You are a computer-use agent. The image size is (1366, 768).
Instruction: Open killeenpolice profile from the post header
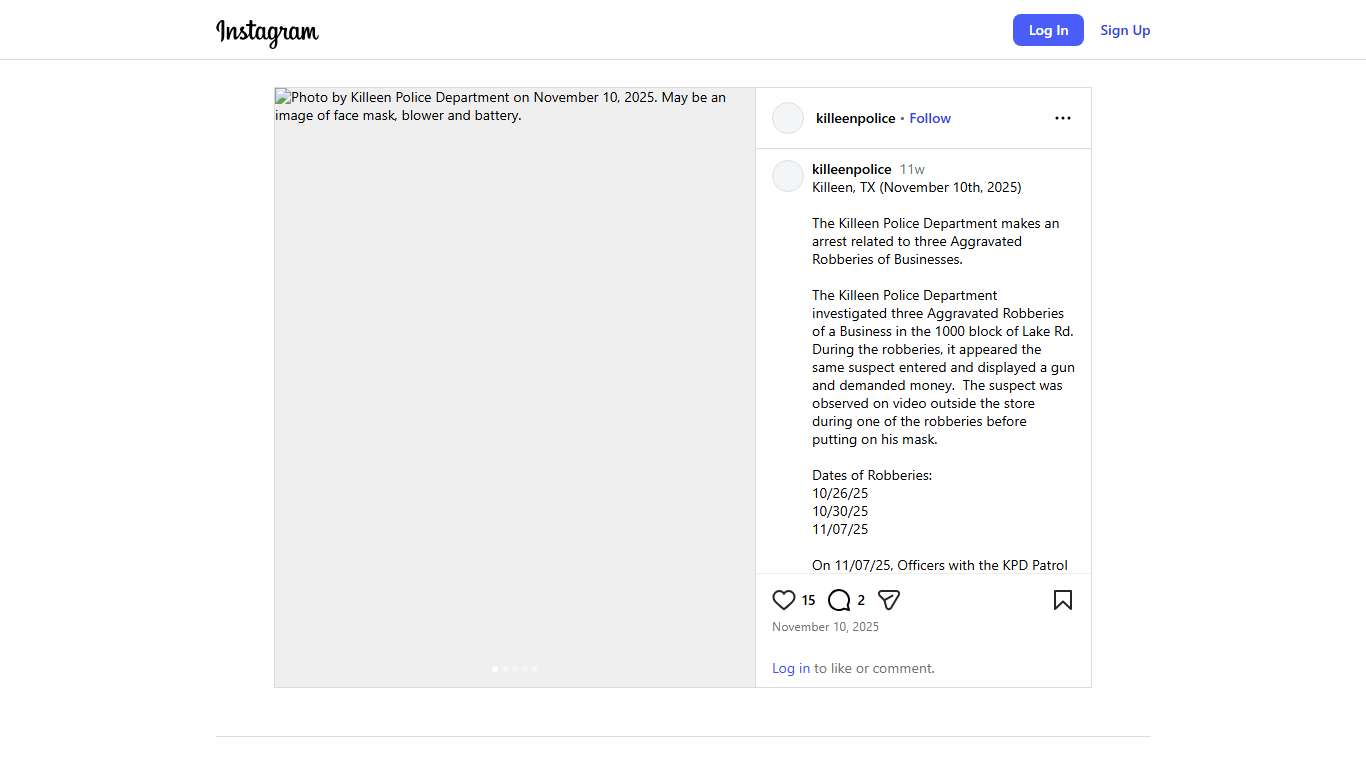tap(855, 118)
